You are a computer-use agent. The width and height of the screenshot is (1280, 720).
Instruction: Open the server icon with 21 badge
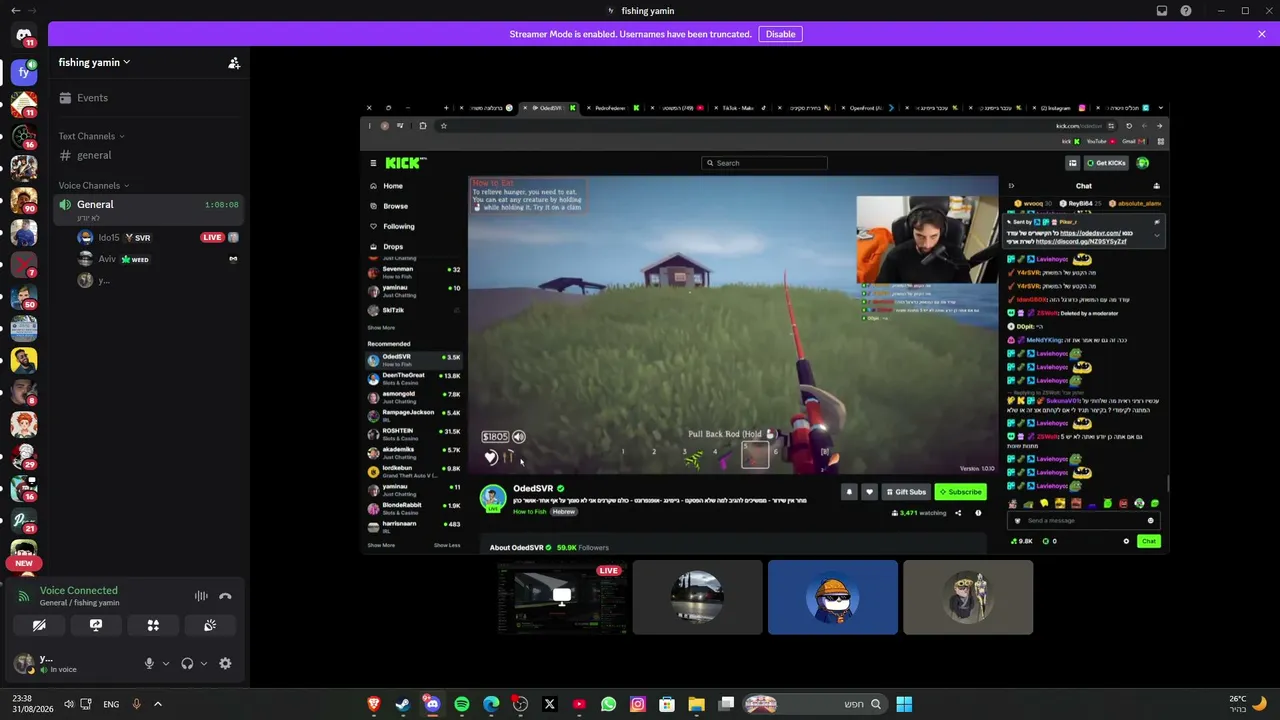tap(24, 520)
